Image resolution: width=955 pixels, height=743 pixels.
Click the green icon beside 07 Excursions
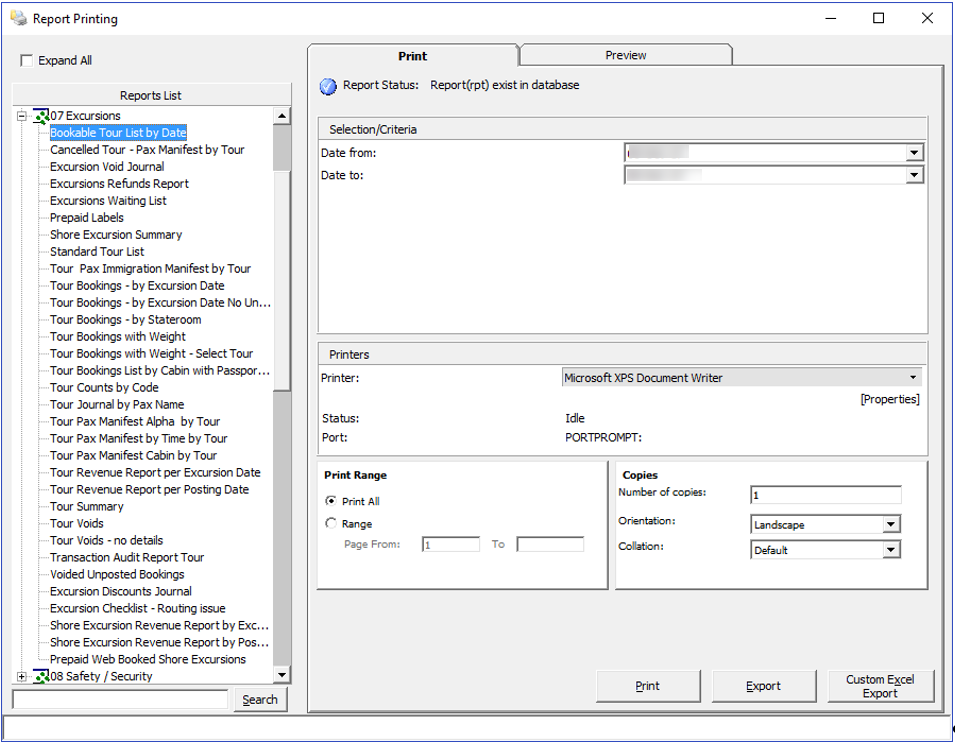pos(39,115)
